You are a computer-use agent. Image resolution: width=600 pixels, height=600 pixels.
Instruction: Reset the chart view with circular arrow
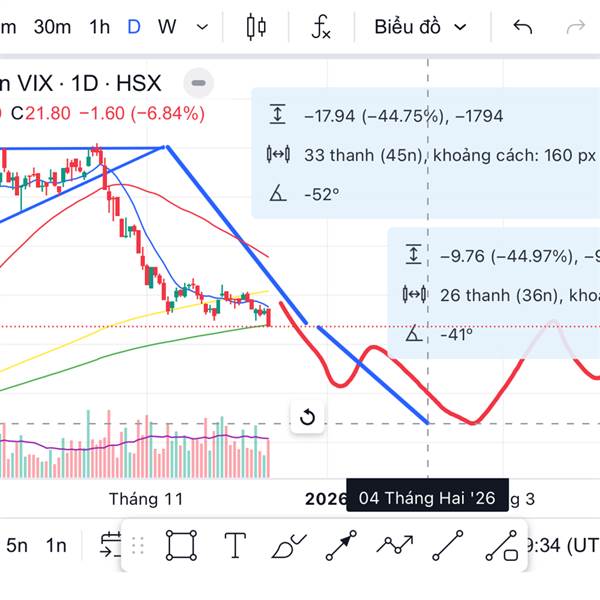(x=307, y=417)
